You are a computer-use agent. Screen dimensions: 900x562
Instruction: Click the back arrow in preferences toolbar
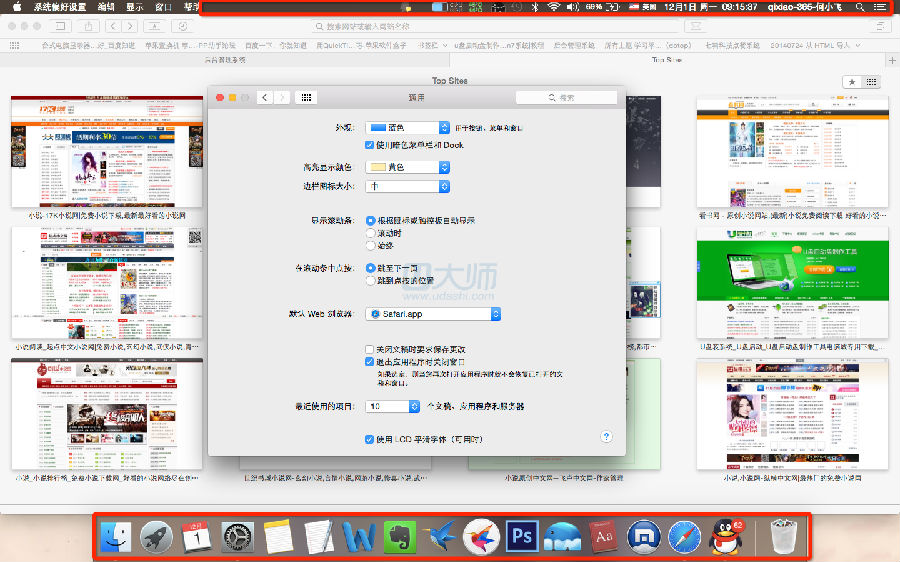tap(264, 97)
